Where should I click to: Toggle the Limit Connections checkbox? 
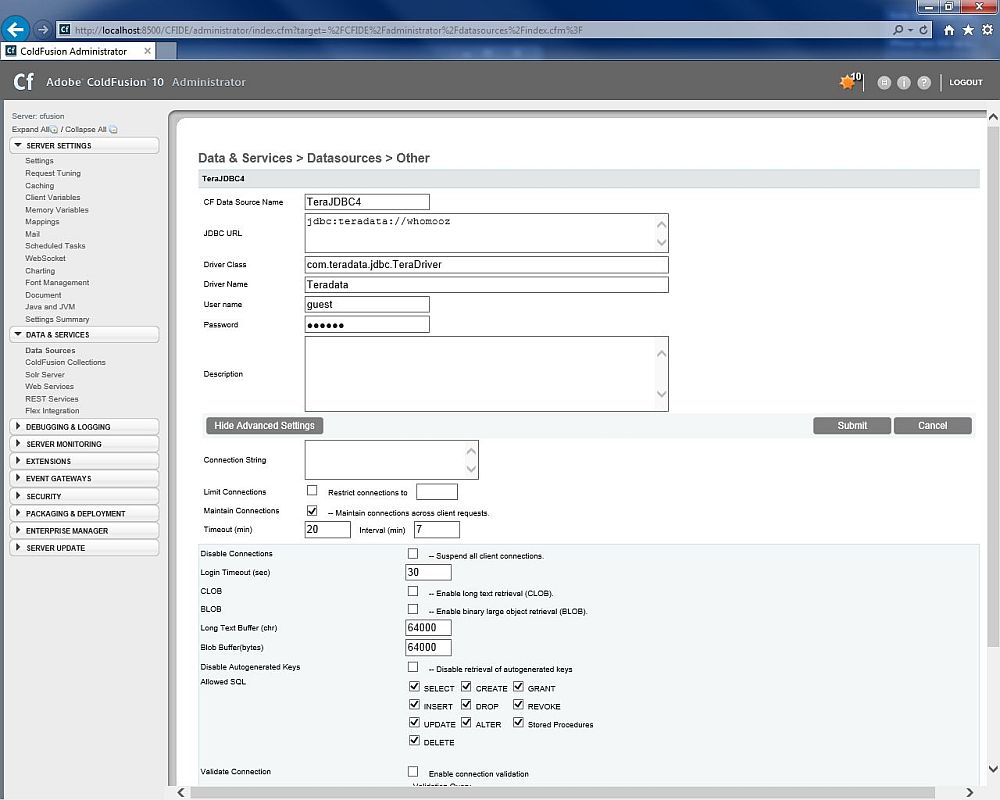pos(312,491)
